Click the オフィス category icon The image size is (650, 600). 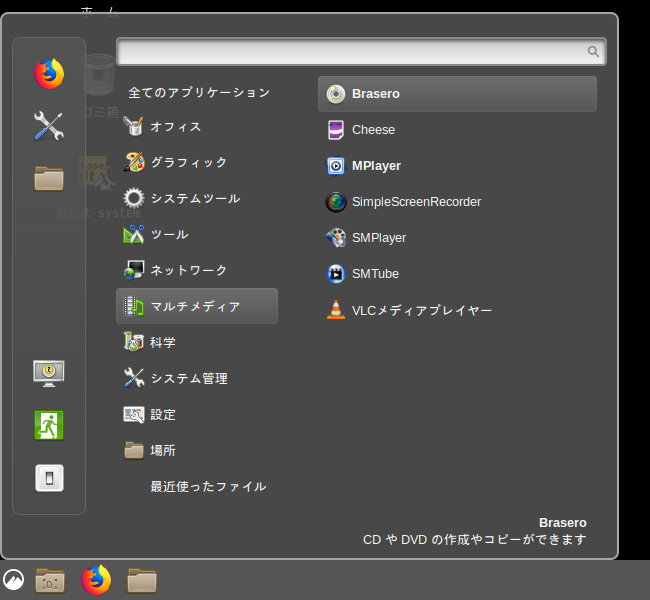click(133, 126)
